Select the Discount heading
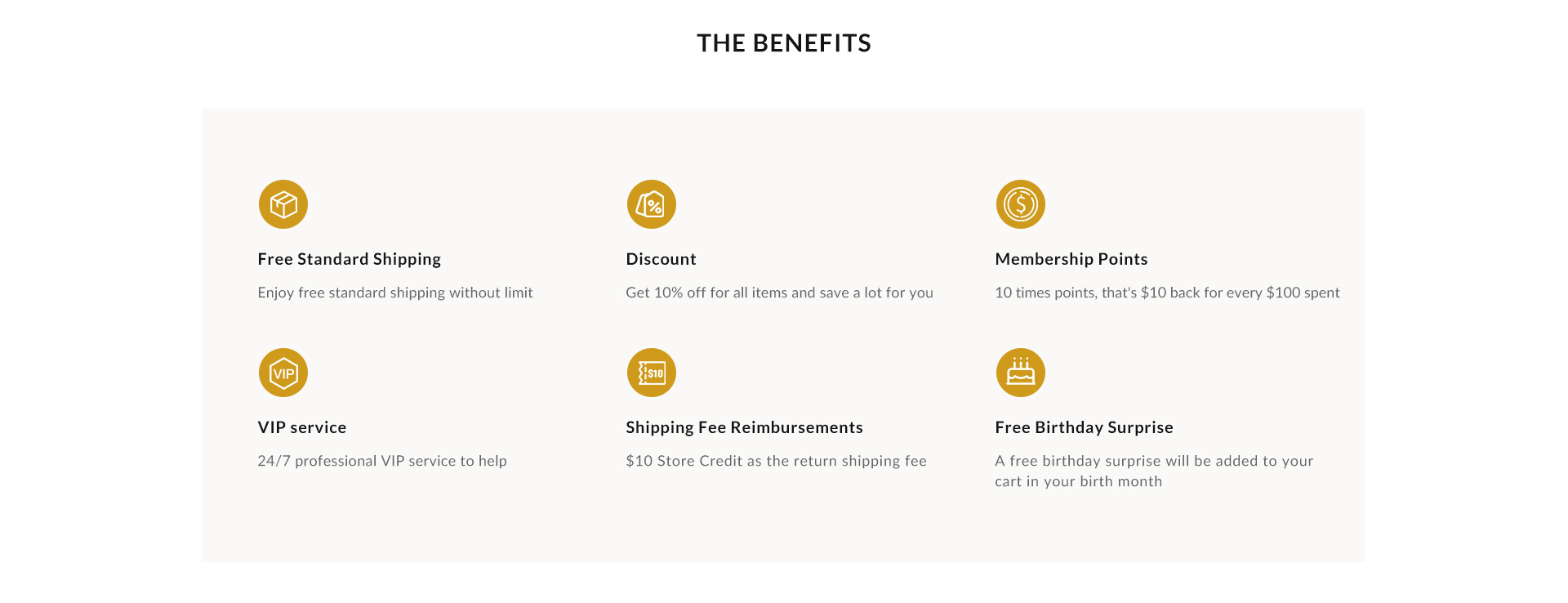 click(x=661, y=259)
